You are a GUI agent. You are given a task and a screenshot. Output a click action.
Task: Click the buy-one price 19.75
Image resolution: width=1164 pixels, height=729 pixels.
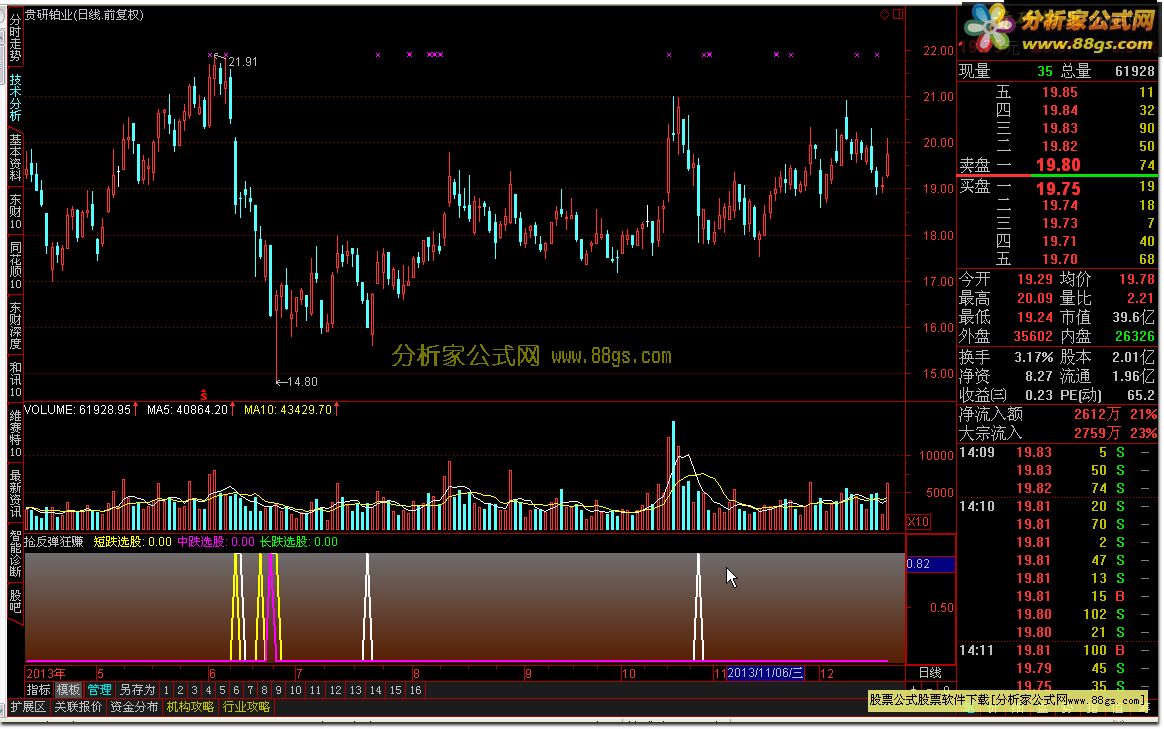tap(1058, 189)
